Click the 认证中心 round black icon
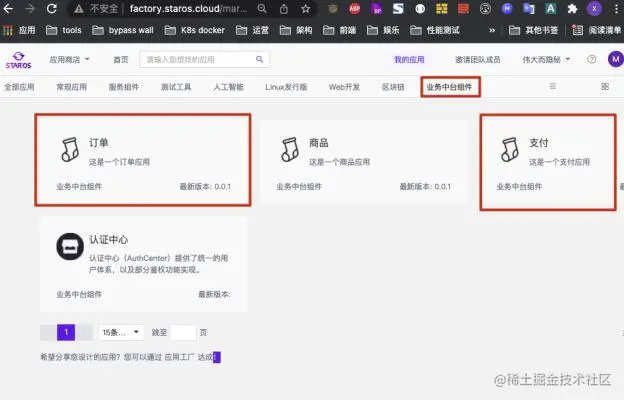 (x=70, y=246)
